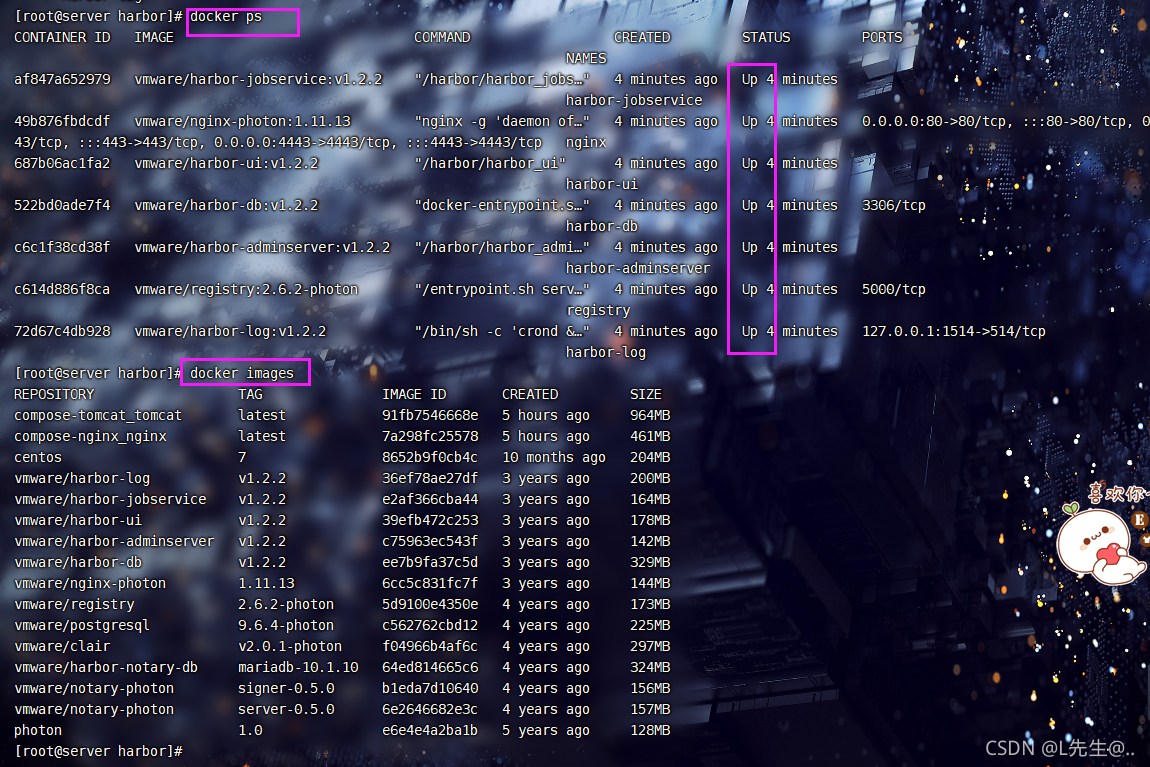Image resolution: width=1150 pixels, height=767 pixels.
Task: Click the IMAGE ID column header
Action: [414, 394]
